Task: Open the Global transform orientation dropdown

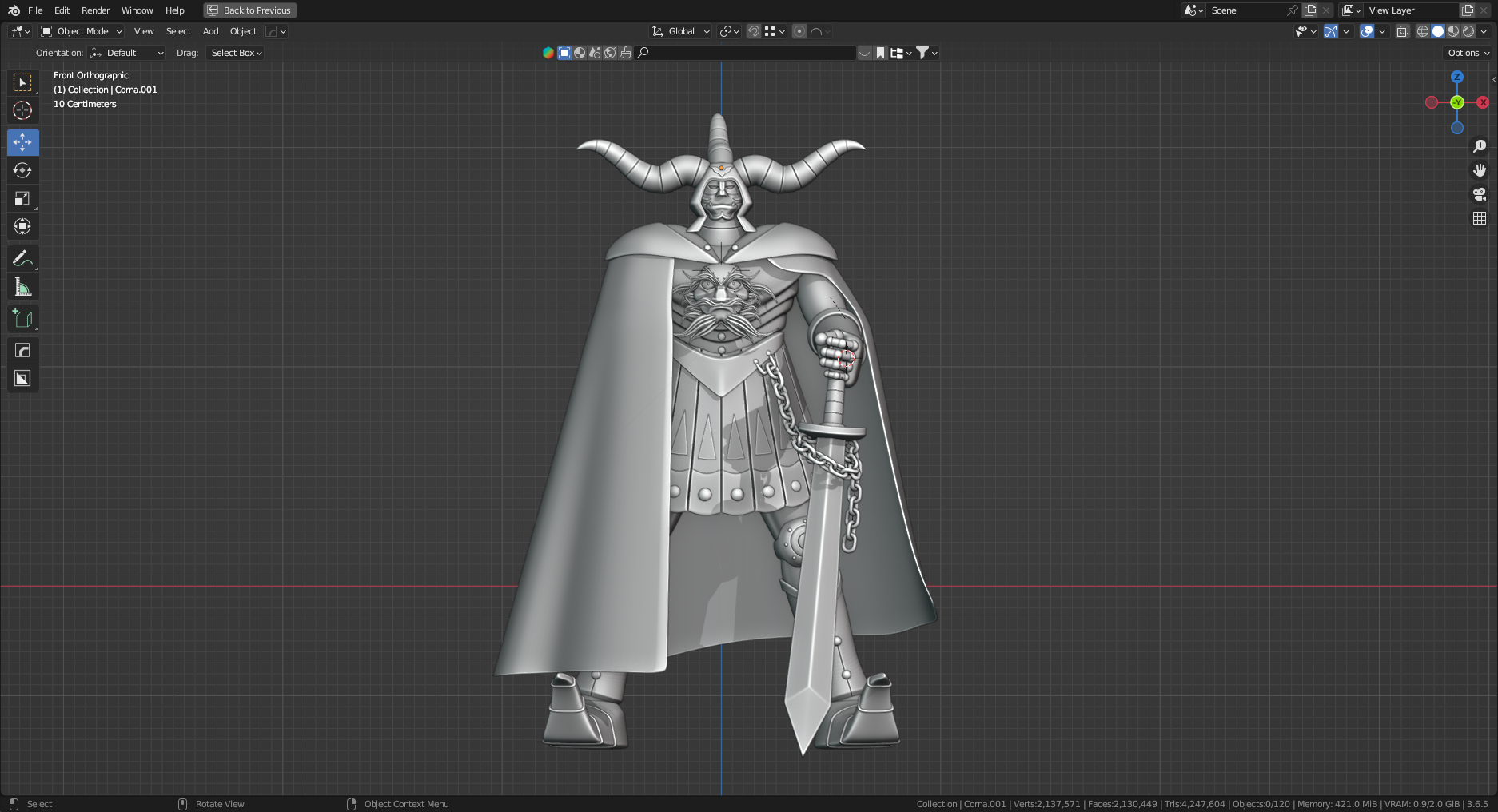Action: click(680, 31)
